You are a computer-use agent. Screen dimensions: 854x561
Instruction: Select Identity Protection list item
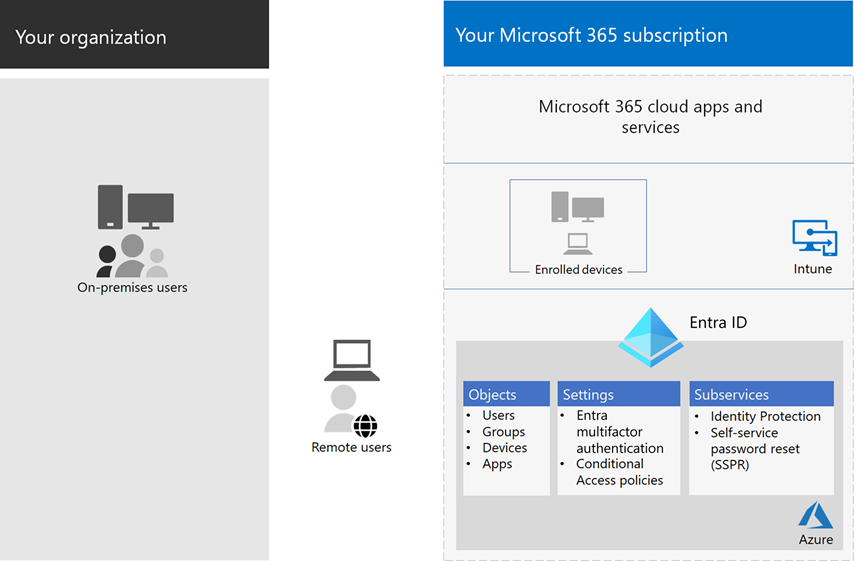tap(765, 416)
